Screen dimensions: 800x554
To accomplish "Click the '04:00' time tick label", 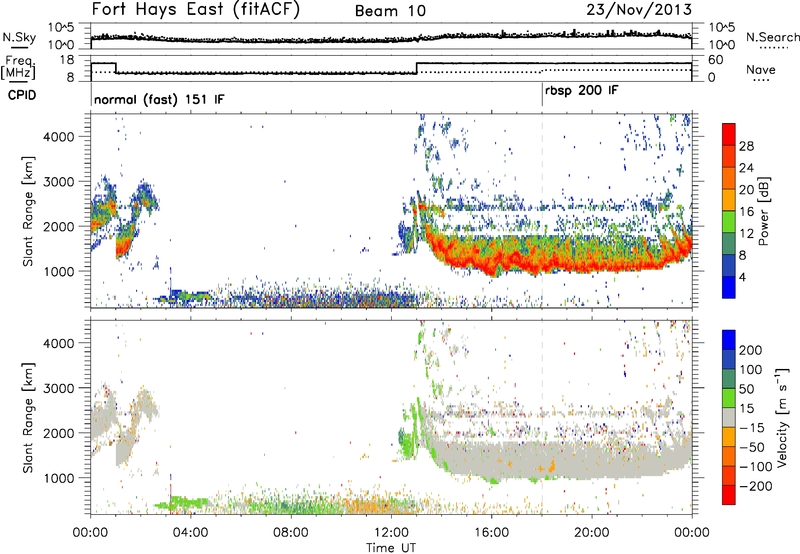I will tap(190, 533).
